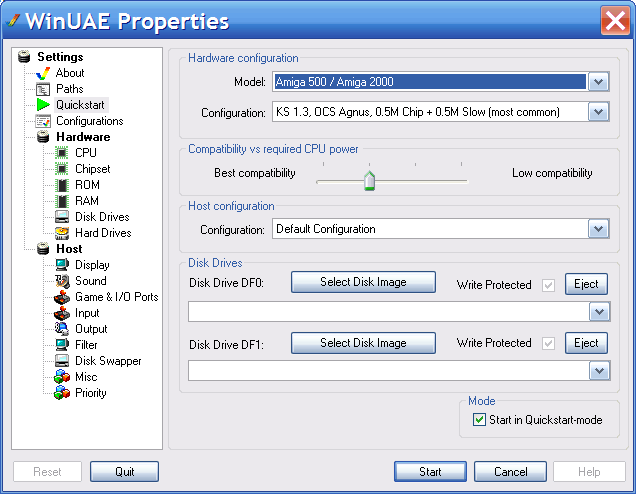Open the Model dropdown arrow
Screen dimensions: 636x494
[599, 82]
